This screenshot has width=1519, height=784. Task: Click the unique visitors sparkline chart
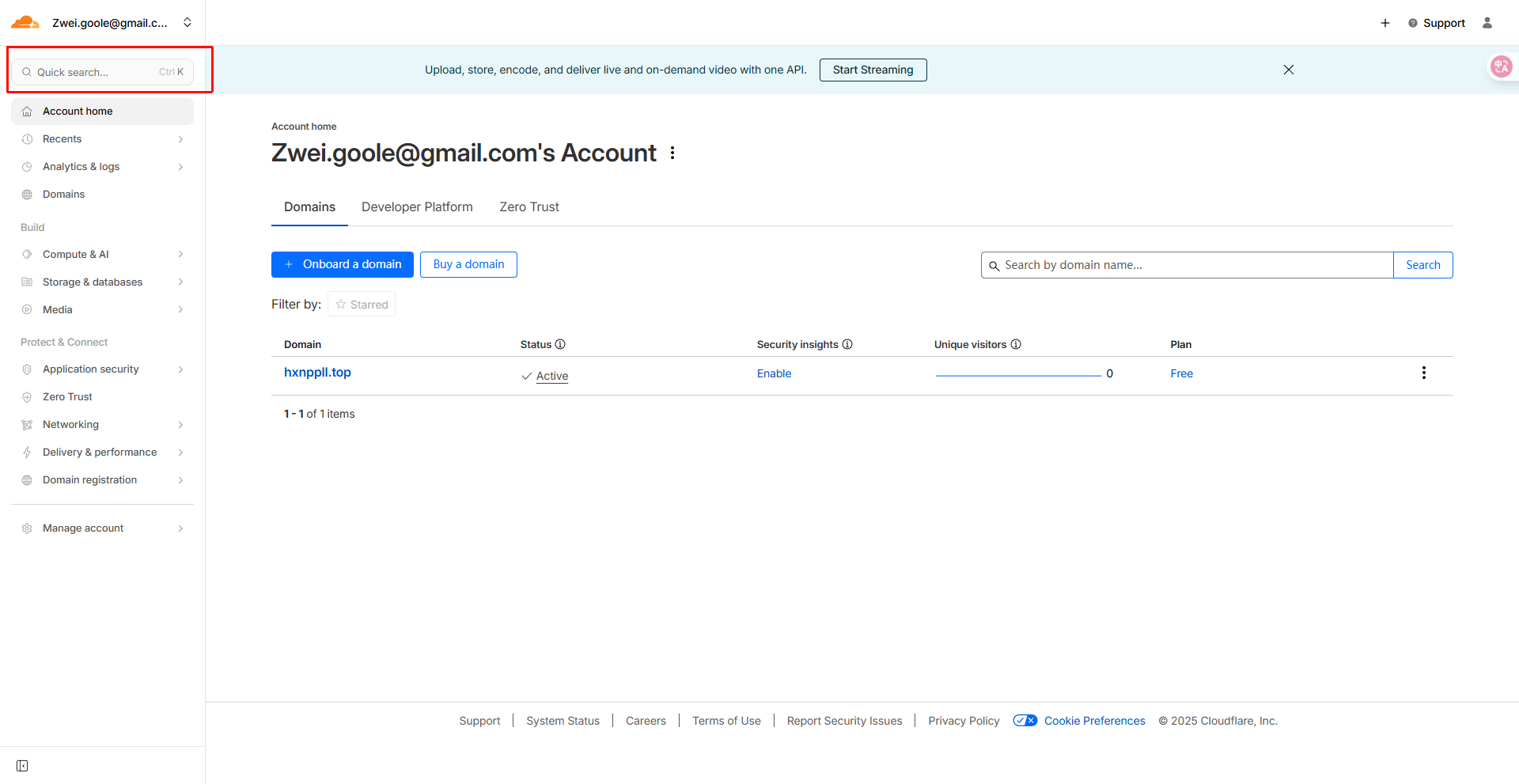1018,374
